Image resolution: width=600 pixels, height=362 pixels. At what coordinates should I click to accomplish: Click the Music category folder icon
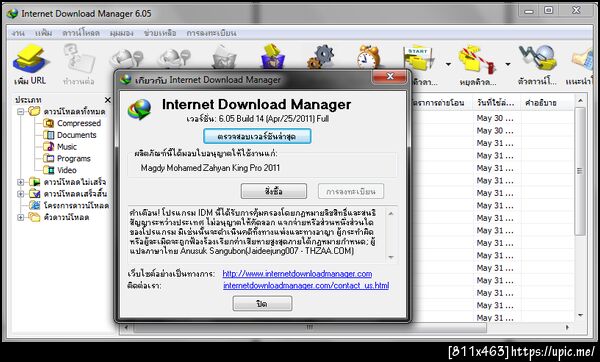click(49, 147)
